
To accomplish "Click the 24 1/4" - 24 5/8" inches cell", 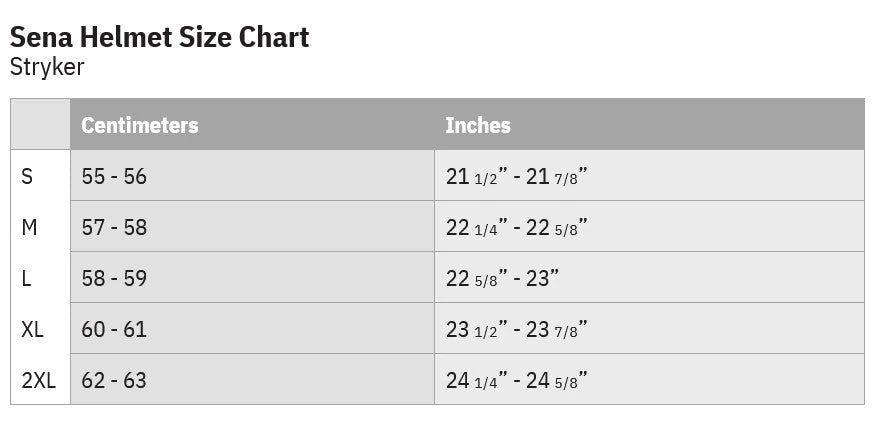I will (x=516, y=381).
